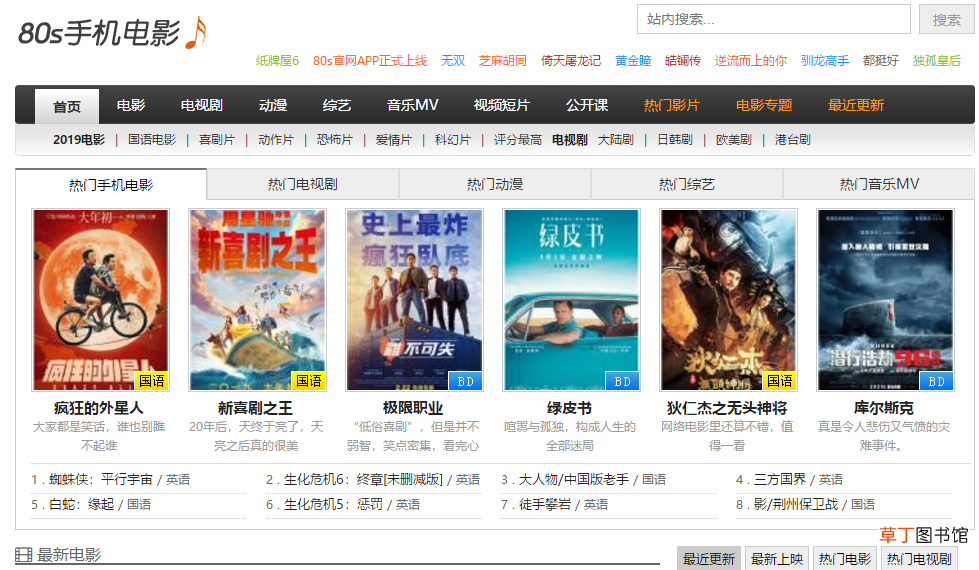Screen dimensions: 979x570
Task: Open the 大人物/中国版老手 list entry
Action: [x=574, y=479]
